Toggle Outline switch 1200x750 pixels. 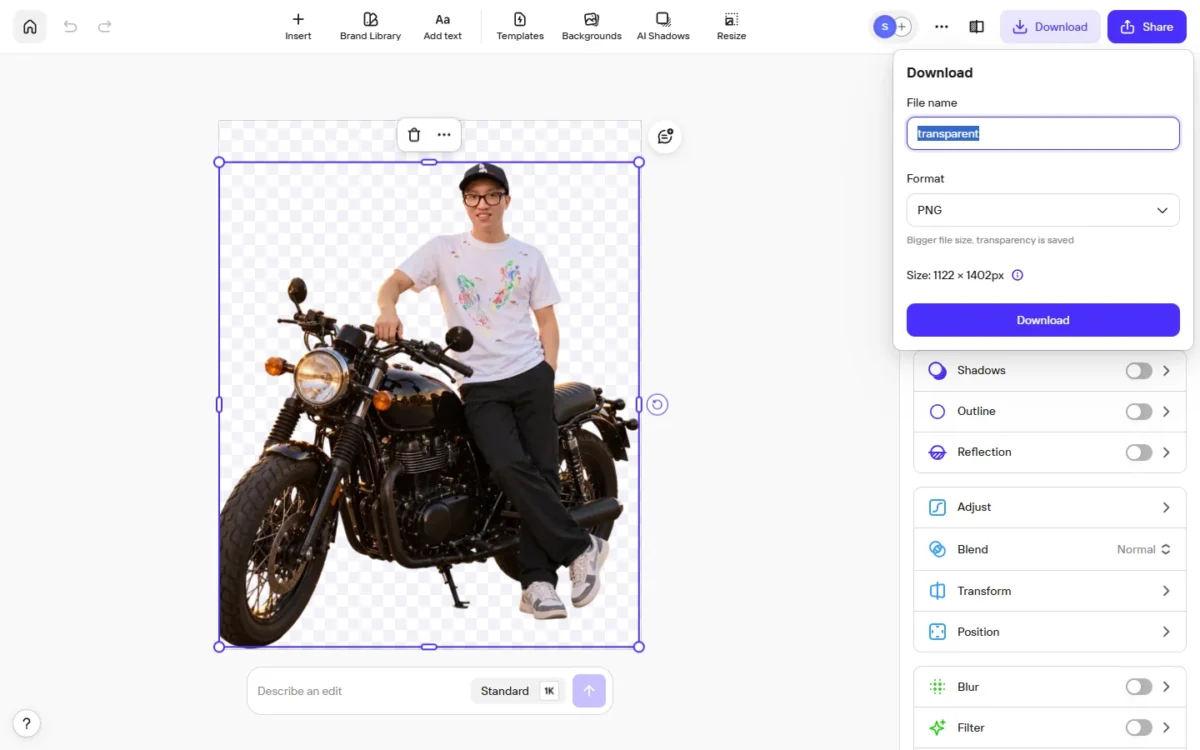[1138, 412]
